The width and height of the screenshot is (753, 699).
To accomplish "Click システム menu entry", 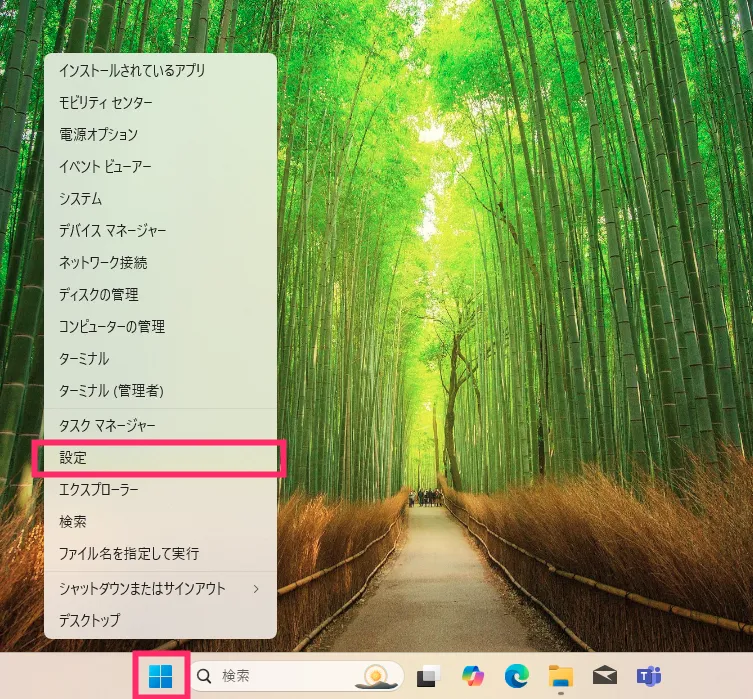I will click(160, 198).
